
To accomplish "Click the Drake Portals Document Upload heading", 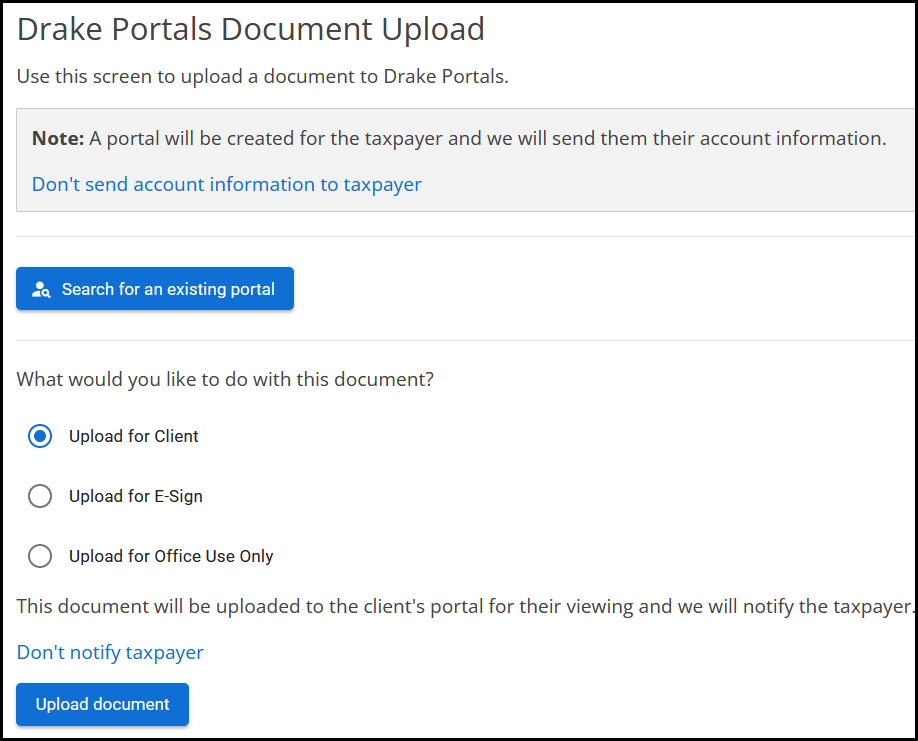I will pyautogui.click(x=249, y=28).
